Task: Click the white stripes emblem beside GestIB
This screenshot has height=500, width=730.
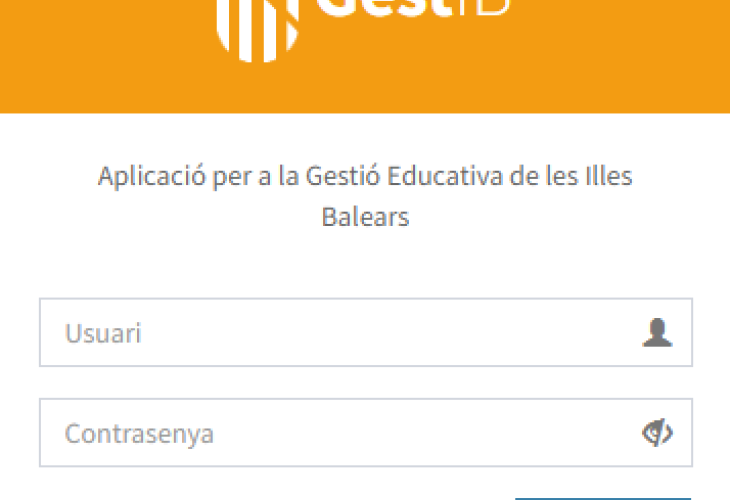Action: pyautogui.click(x=259, y=25)
